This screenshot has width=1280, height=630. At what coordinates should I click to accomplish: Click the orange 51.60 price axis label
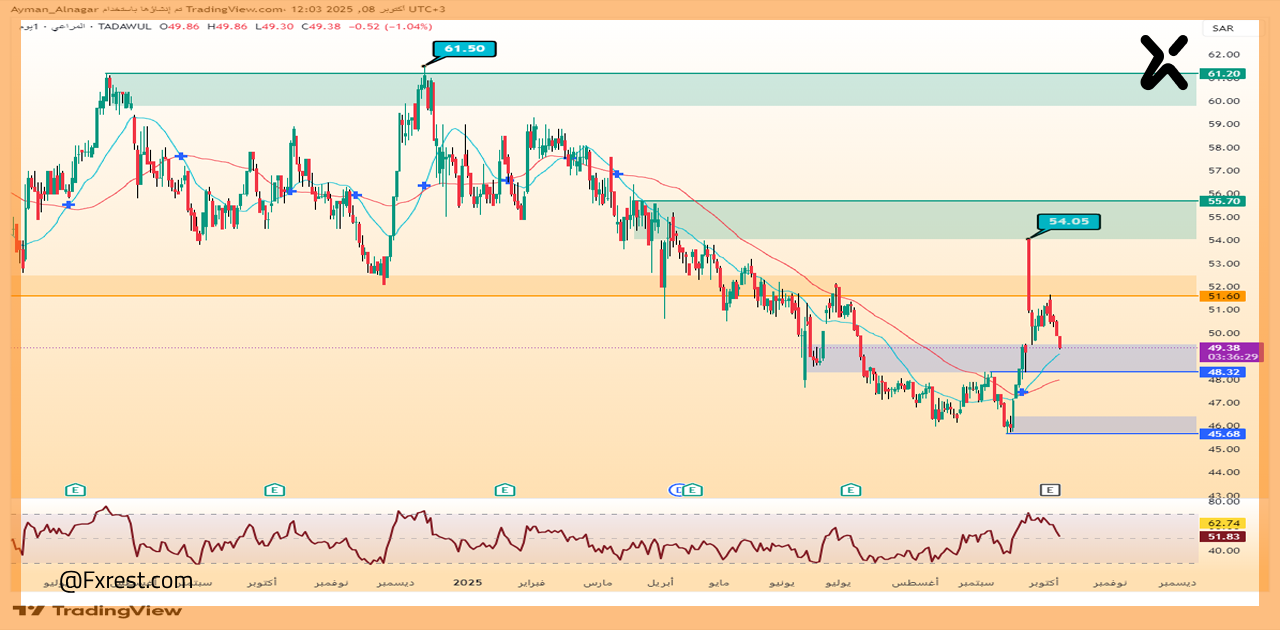tap(1224, 296)
